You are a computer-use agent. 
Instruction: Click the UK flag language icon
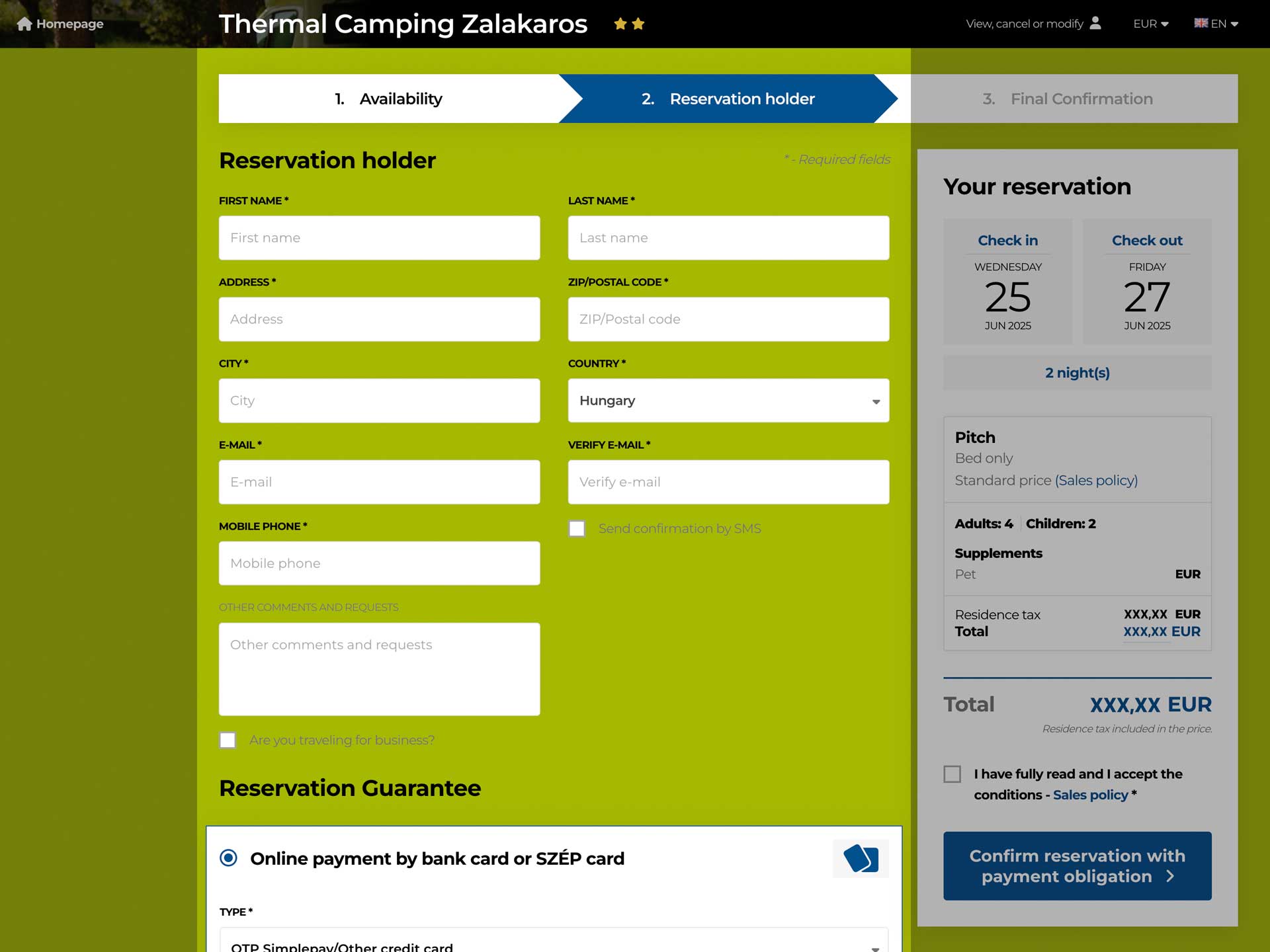click(x=1201, y=23)
